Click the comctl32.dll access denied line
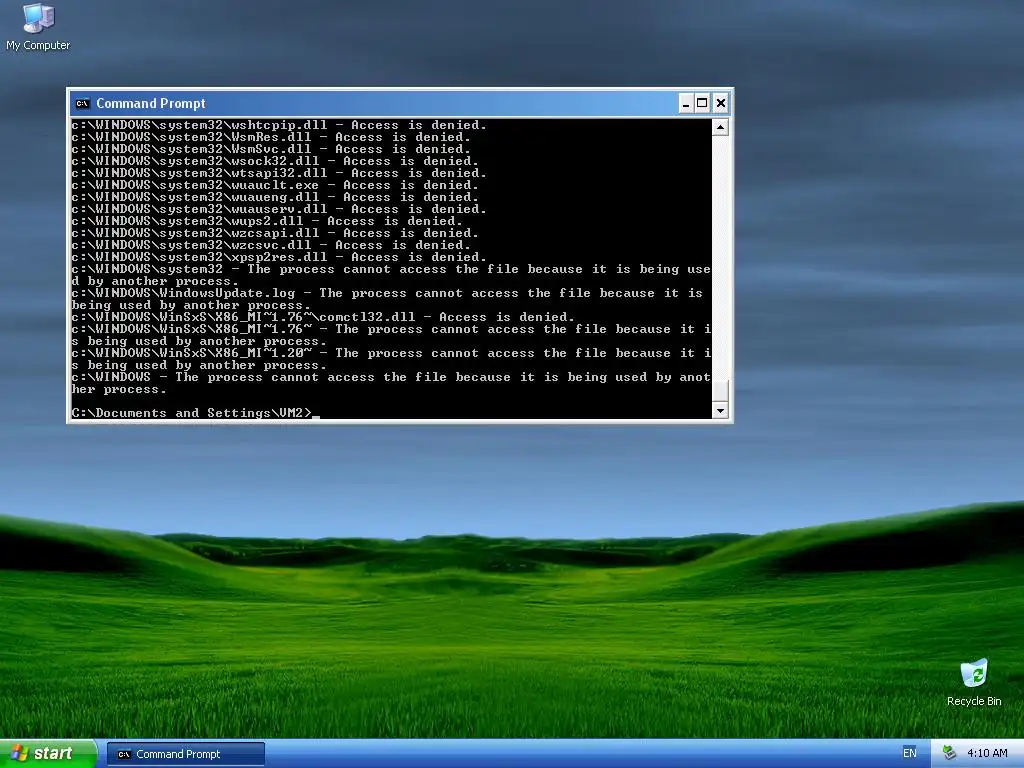The width and height of the screenshot is (1024, 768). tap(323, 317)
